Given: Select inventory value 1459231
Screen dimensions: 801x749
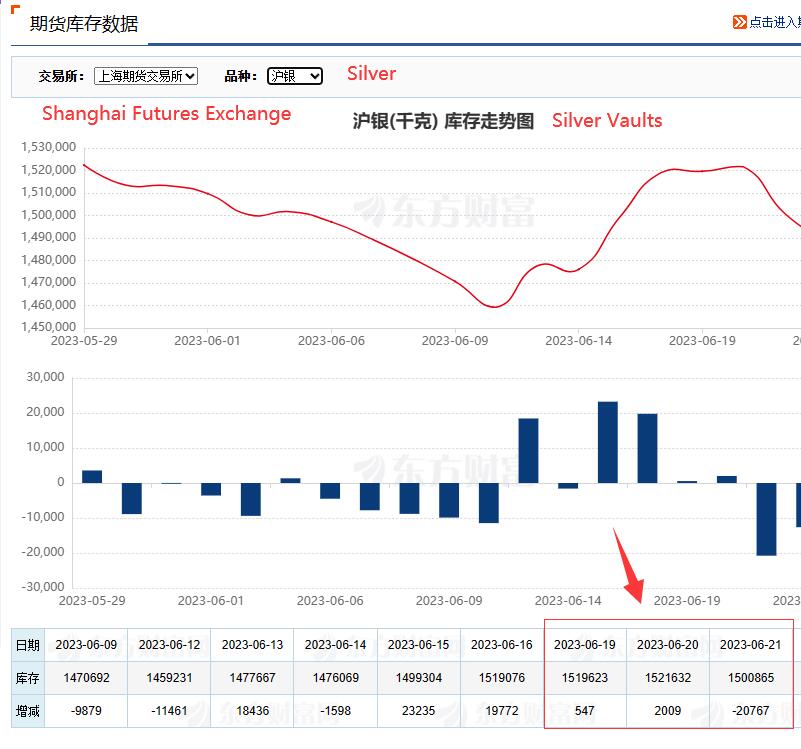Looking at the screenshot, I should click(x=169, y=678).
